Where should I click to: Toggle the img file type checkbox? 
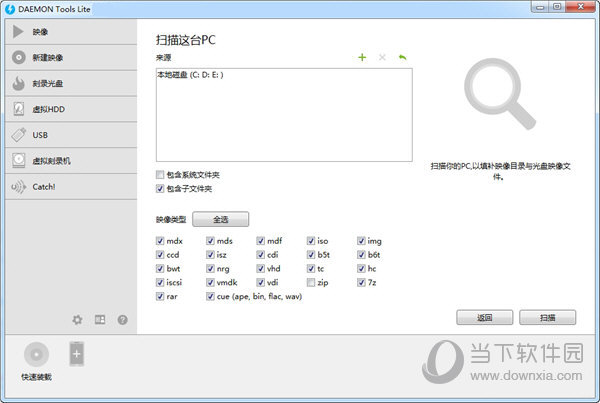pos(361,241)
